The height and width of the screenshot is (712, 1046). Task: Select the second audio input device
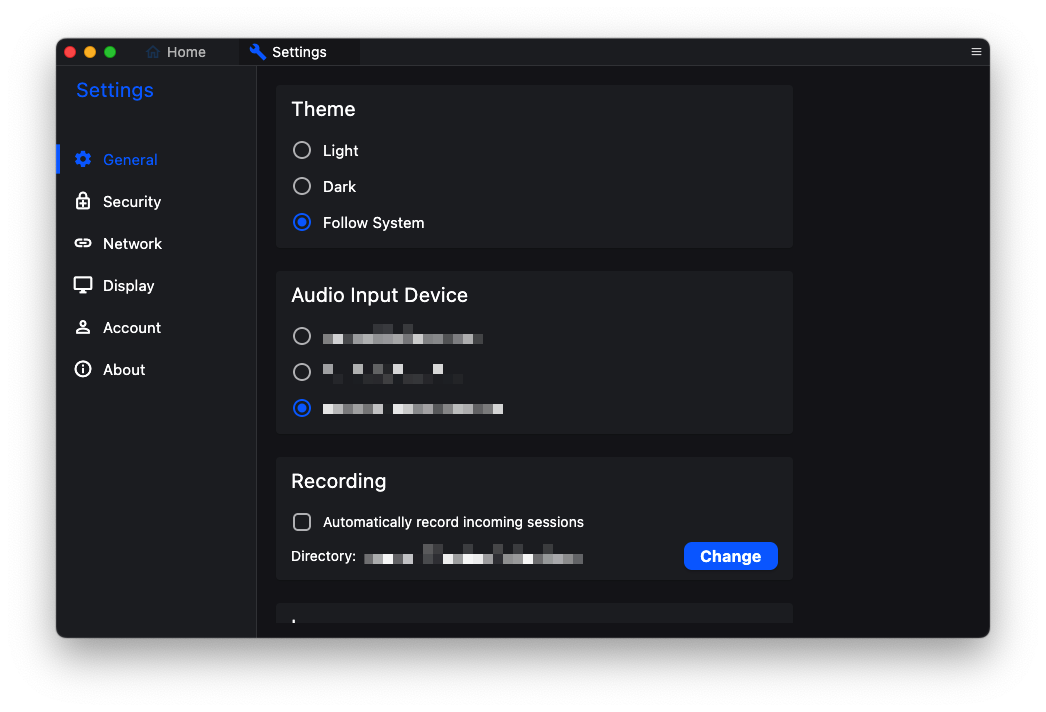click(x=301, y=372)
